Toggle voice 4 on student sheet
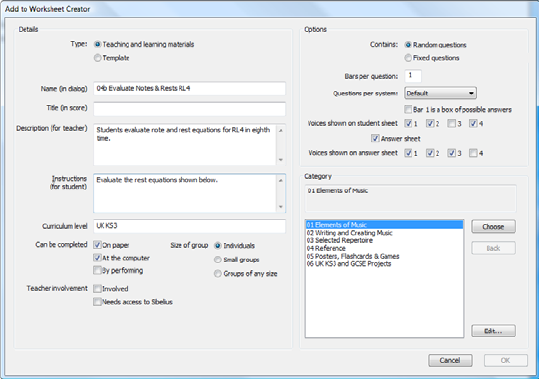Image resolution: width=539 pixels, height=379 pixels. (473, 123)
